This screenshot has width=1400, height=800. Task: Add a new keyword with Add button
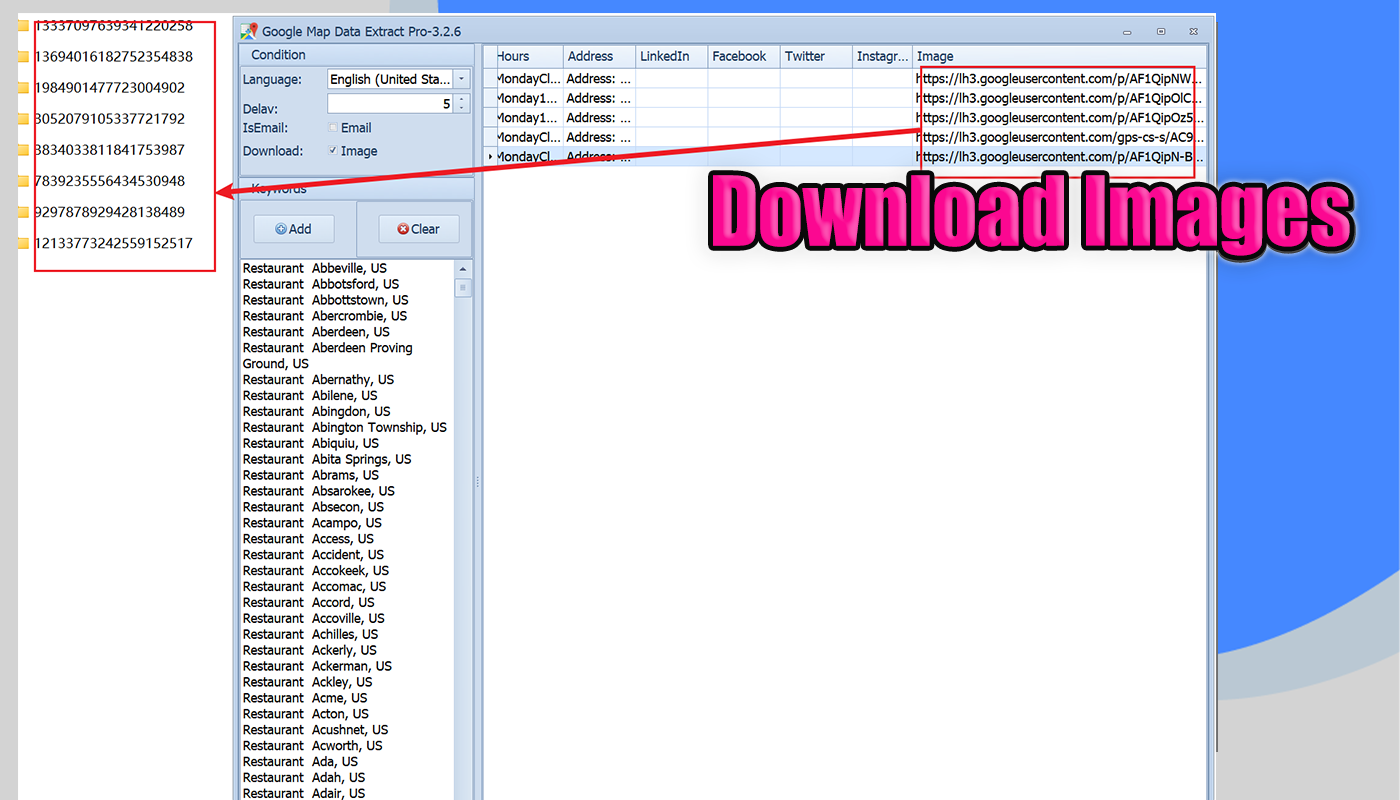pyautogui.click(x=294, y=229)
